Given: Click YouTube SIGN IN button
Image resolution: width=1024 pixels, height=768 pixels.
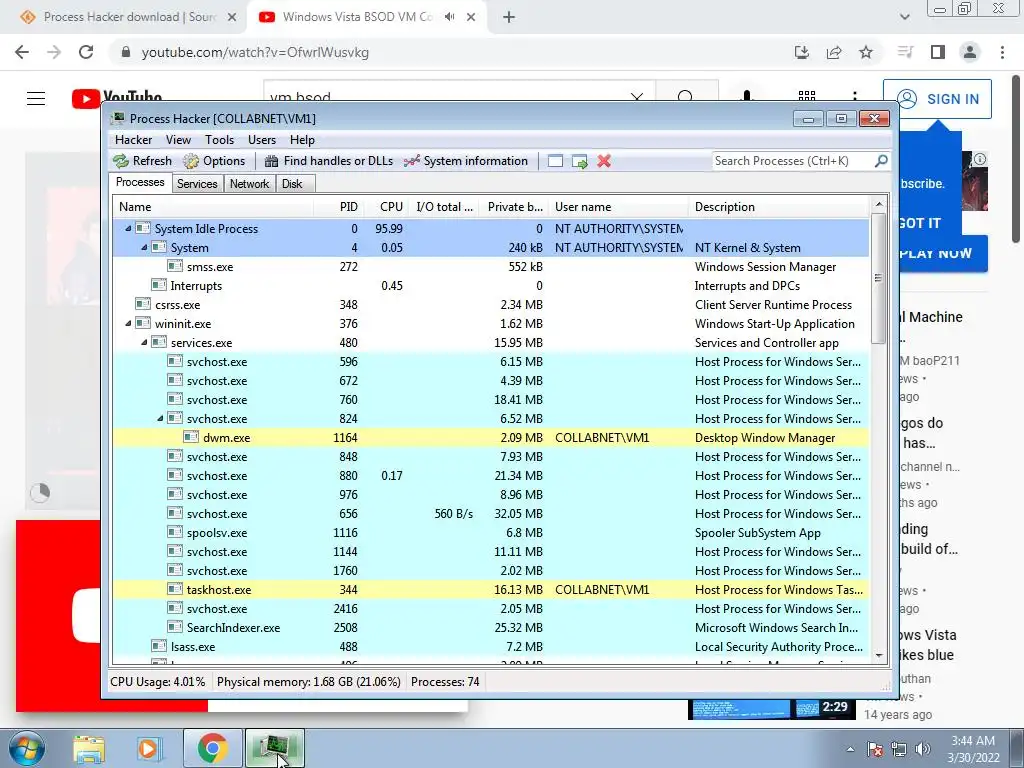Looking at the screenshot, I should [x=937, y=99].
